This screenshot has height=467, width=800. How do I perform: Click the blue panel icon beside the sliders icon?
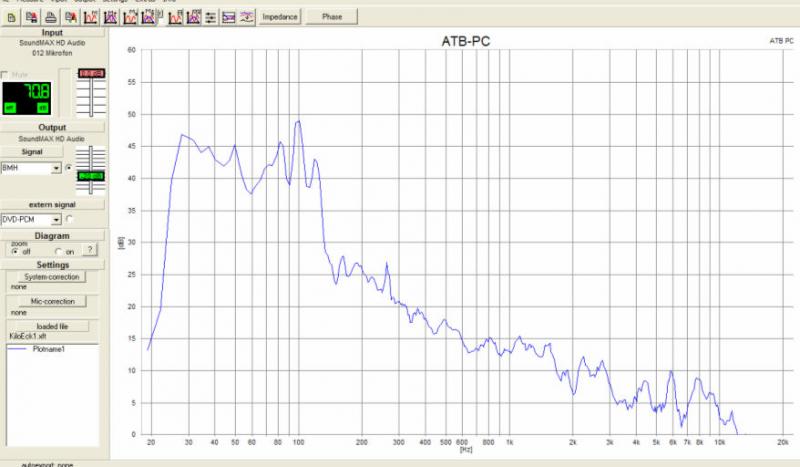coord(229,17)
